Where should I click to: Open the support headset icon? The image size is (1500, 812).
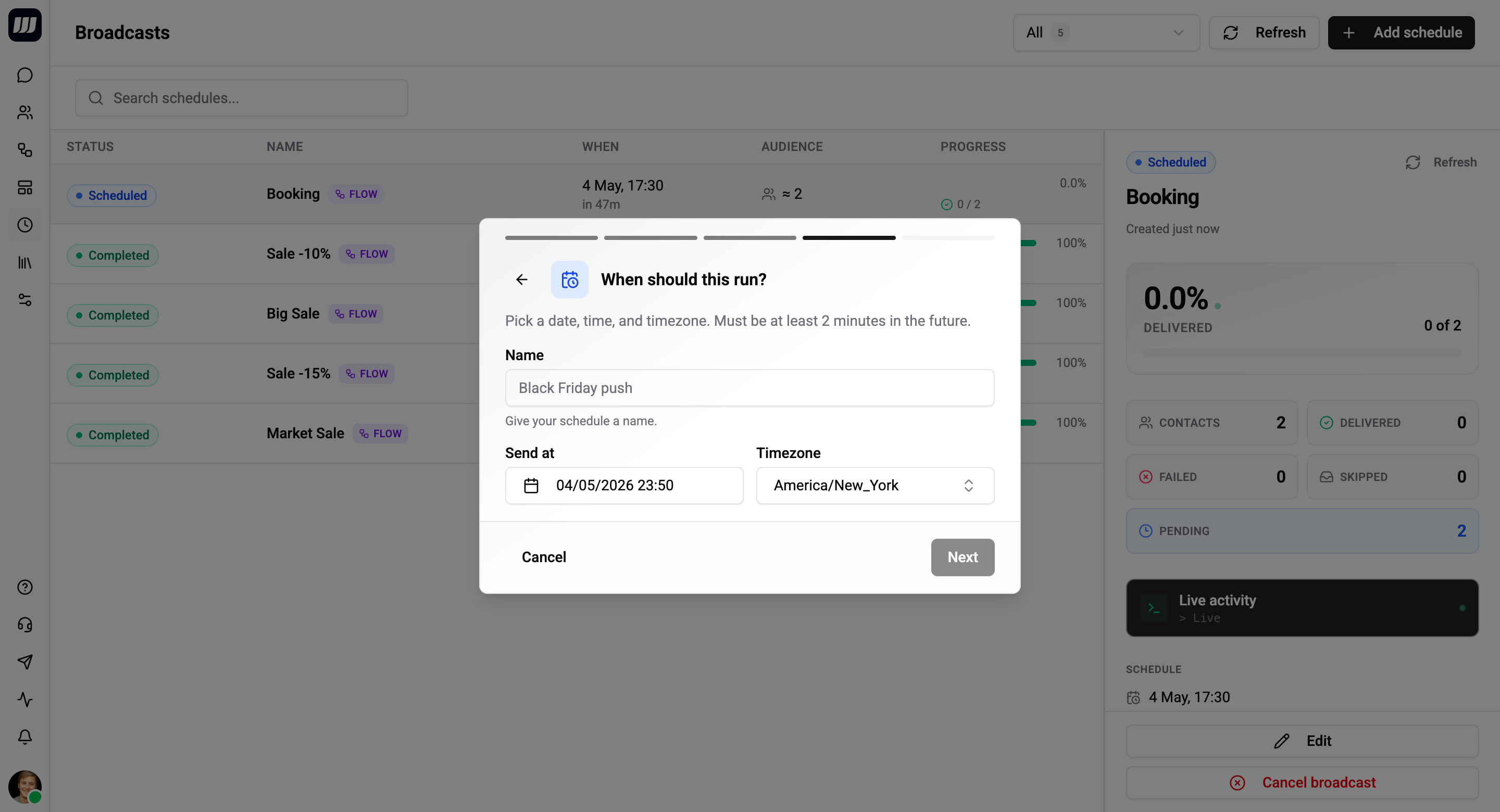[24, 625]
